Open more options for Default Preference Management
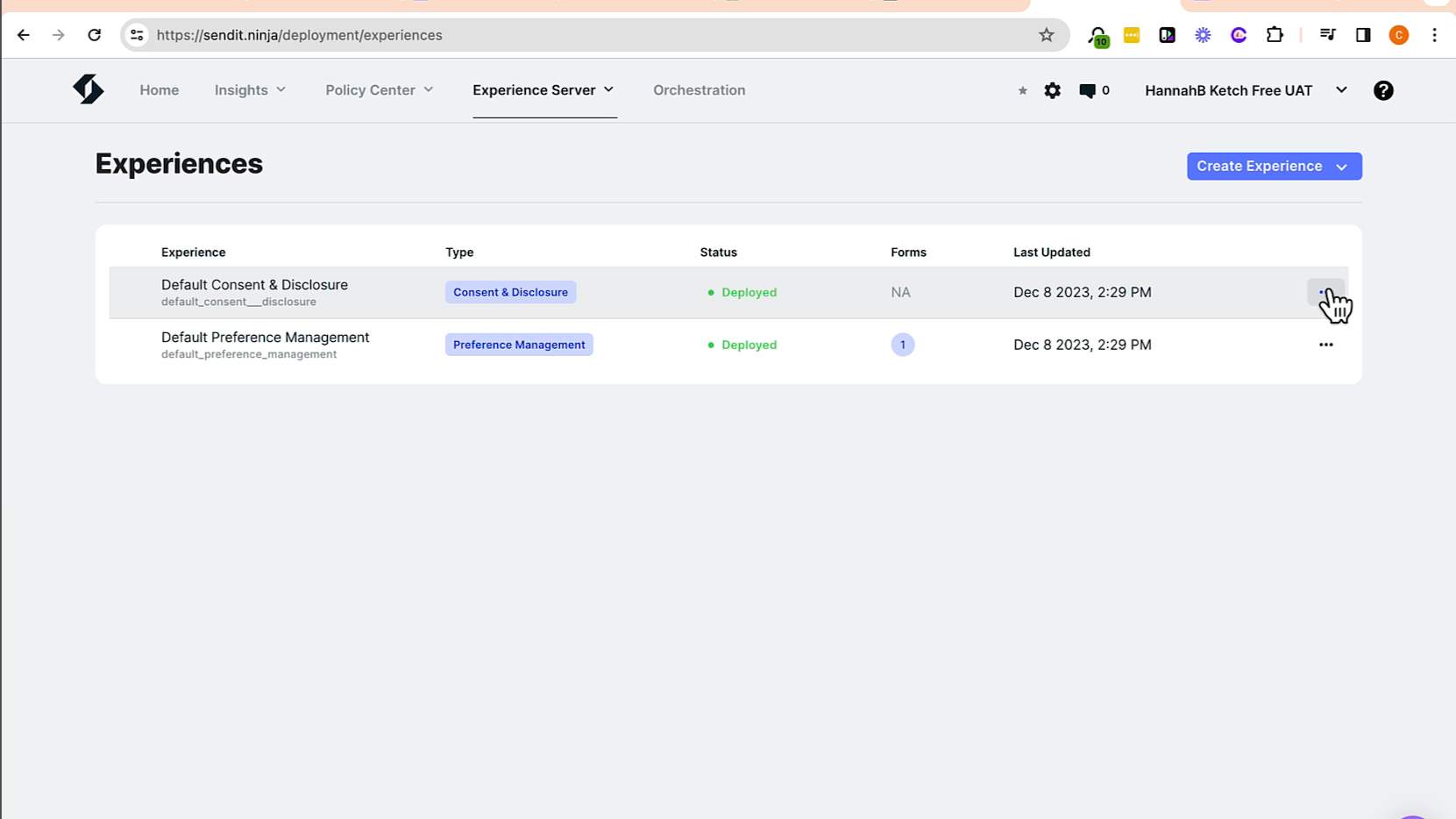Image resolution: width=1456 pixels, height=819 pixels. coord(1325,345)
